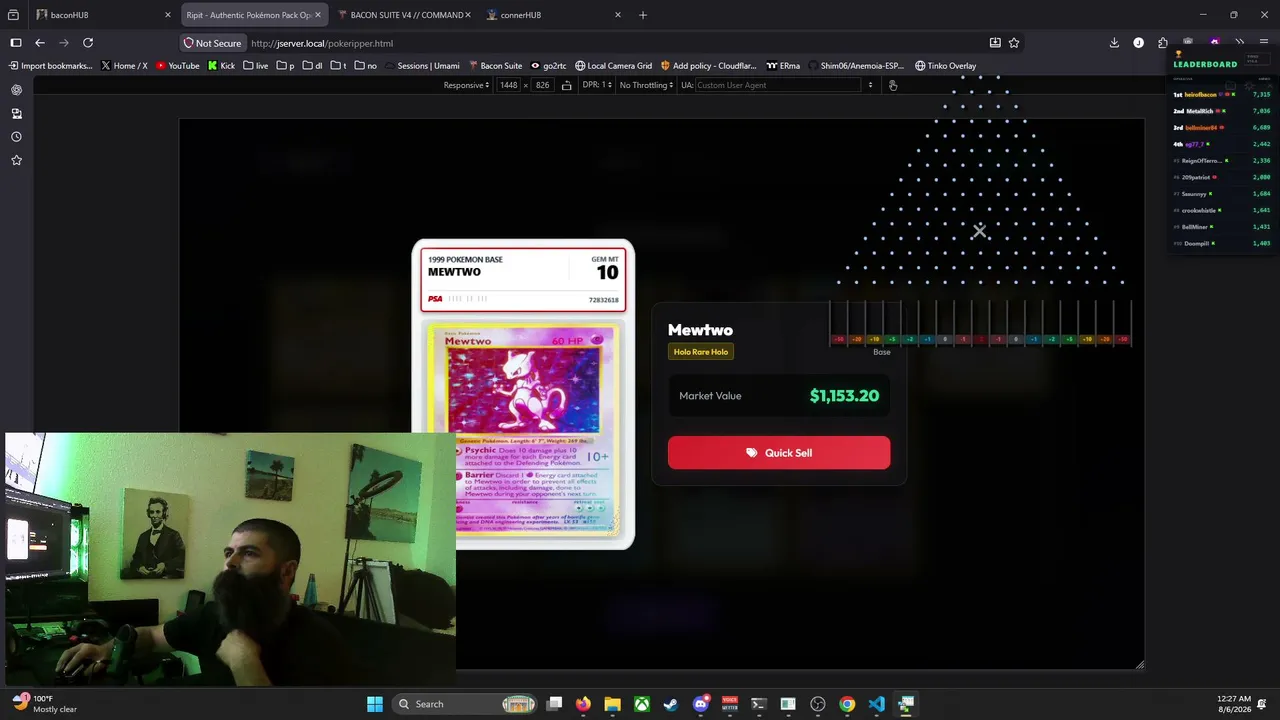Viewport: 1280px width, 720px height.
Task: Open the Windows Start menu
Action: tap(375, 704)
